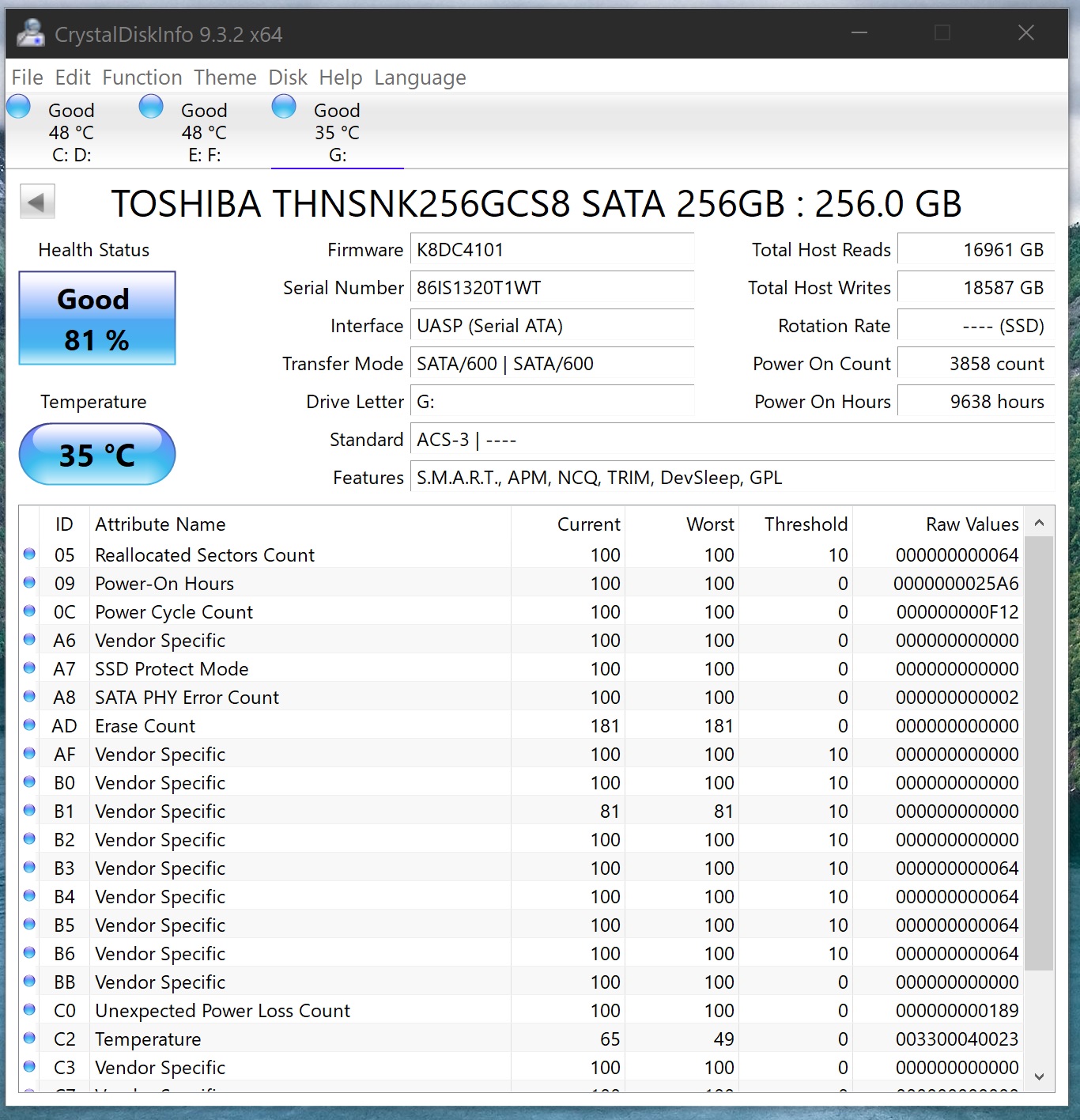The height and width of the screenshot is (1120, 1080).
Task: Click the Drive Letter field G:
Action: 552,402
